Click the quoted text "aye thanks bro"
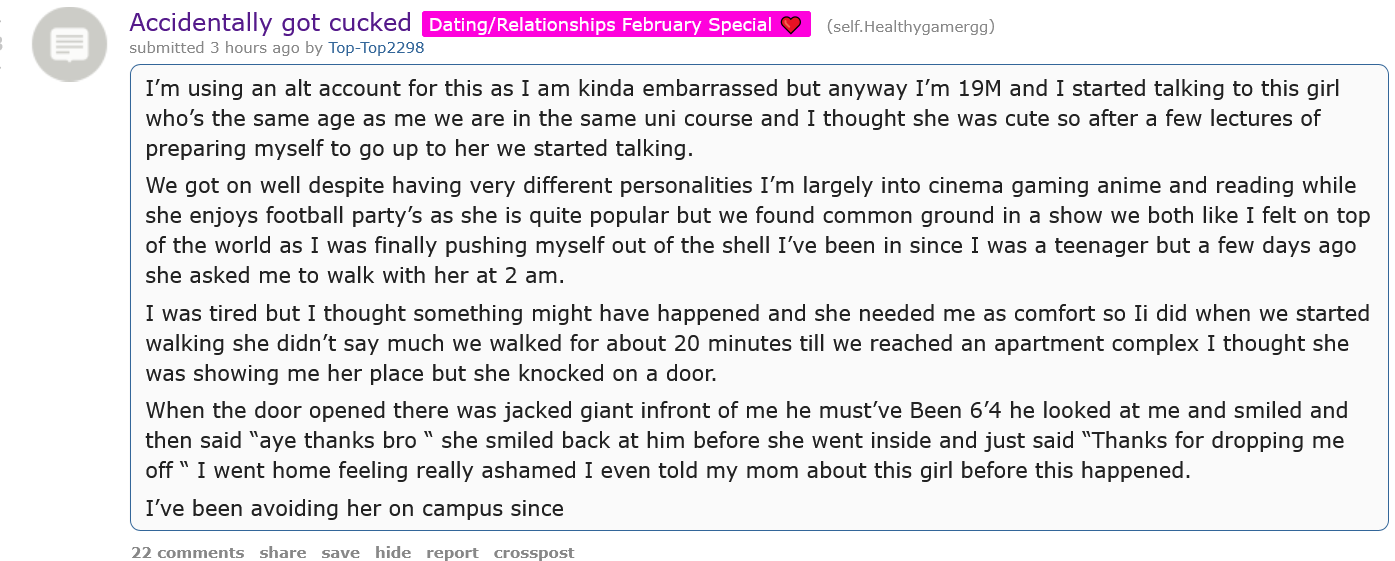1395x561 pixels. (x=330, y=441)
